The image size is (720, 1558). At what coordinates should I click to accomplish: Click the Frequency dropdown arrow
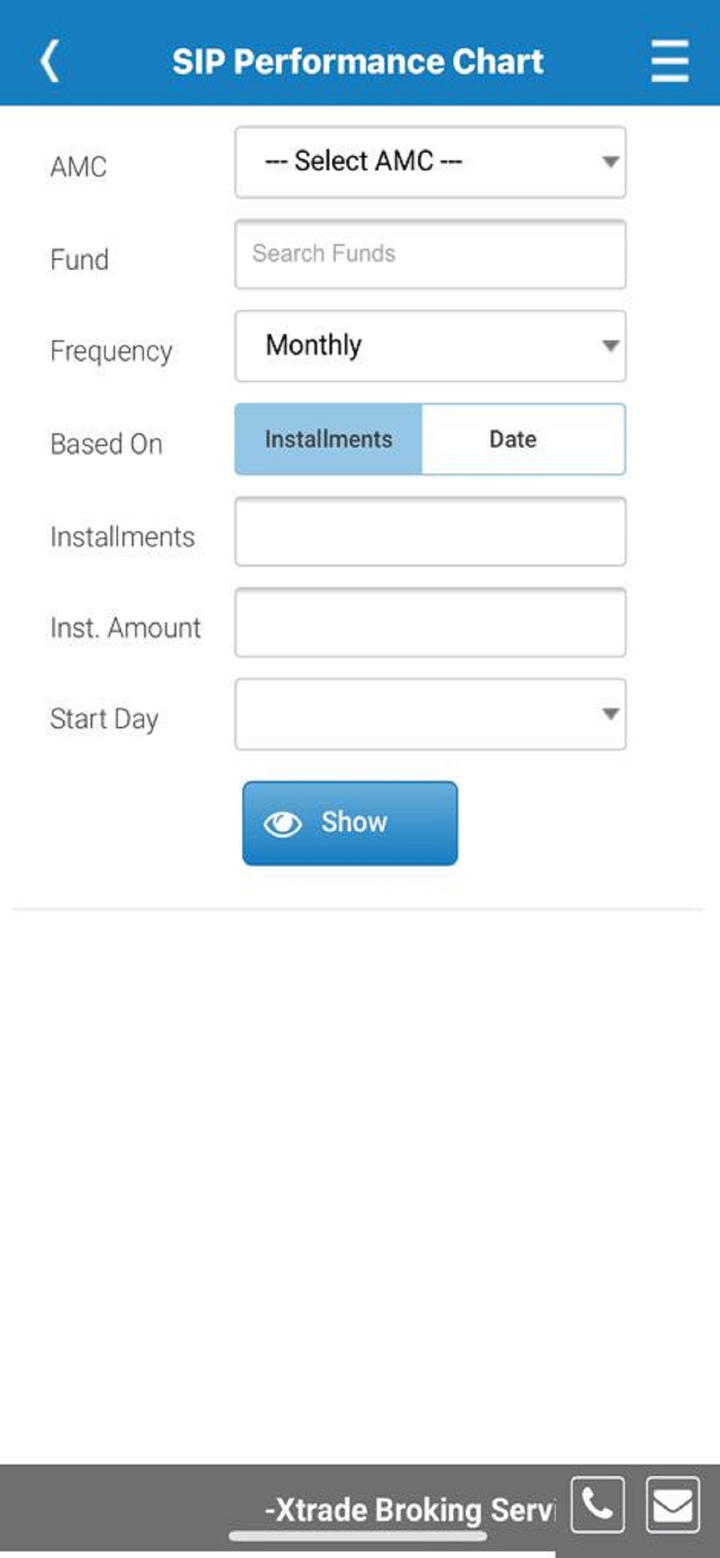pyautogui.click(x=610, y=346)
